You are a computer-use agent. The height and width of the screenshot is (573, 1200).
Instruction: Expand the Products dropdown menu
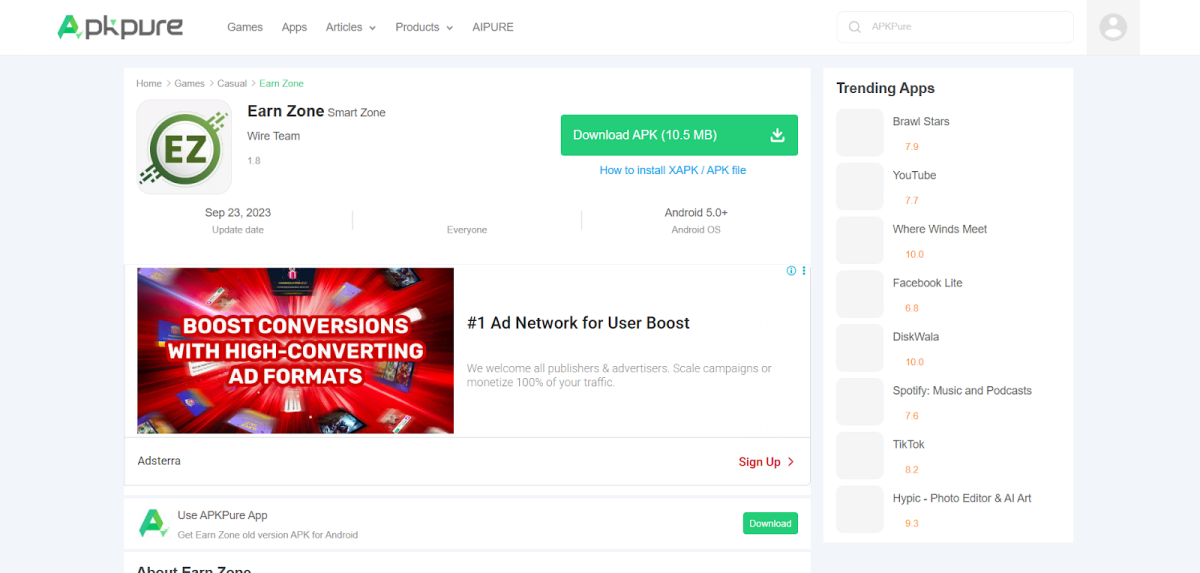coord(424,27)
